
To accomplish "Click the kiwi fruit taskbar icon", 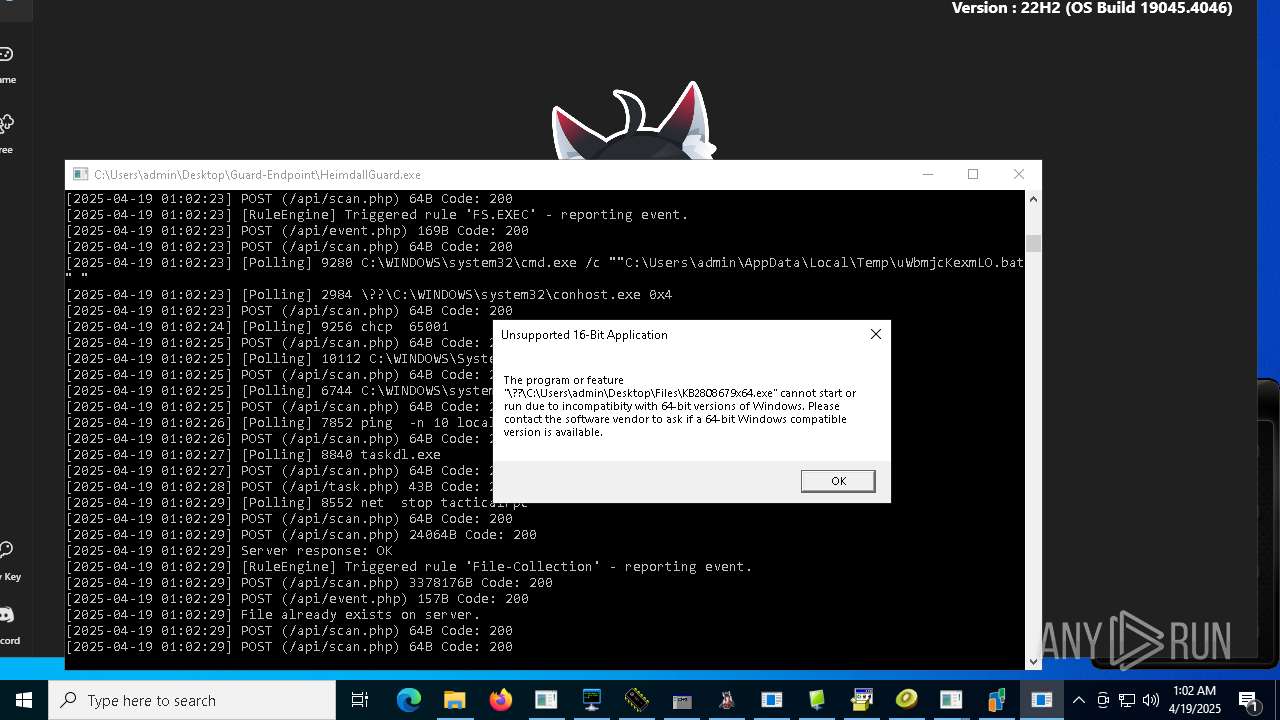I will (x=907, y=700).
